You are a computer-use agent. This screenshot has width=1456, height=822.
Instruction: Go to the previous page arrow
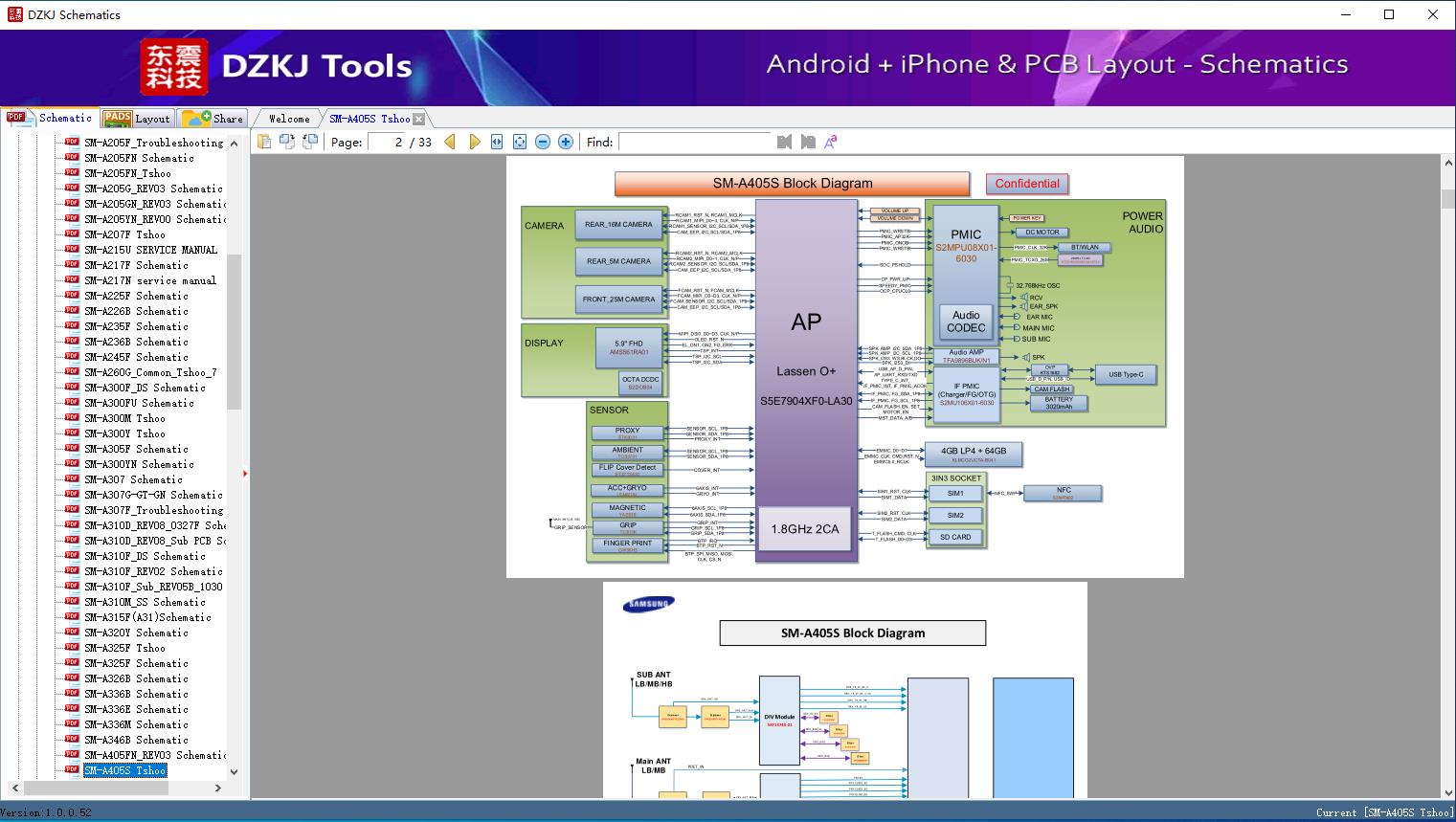pos(450,142)
